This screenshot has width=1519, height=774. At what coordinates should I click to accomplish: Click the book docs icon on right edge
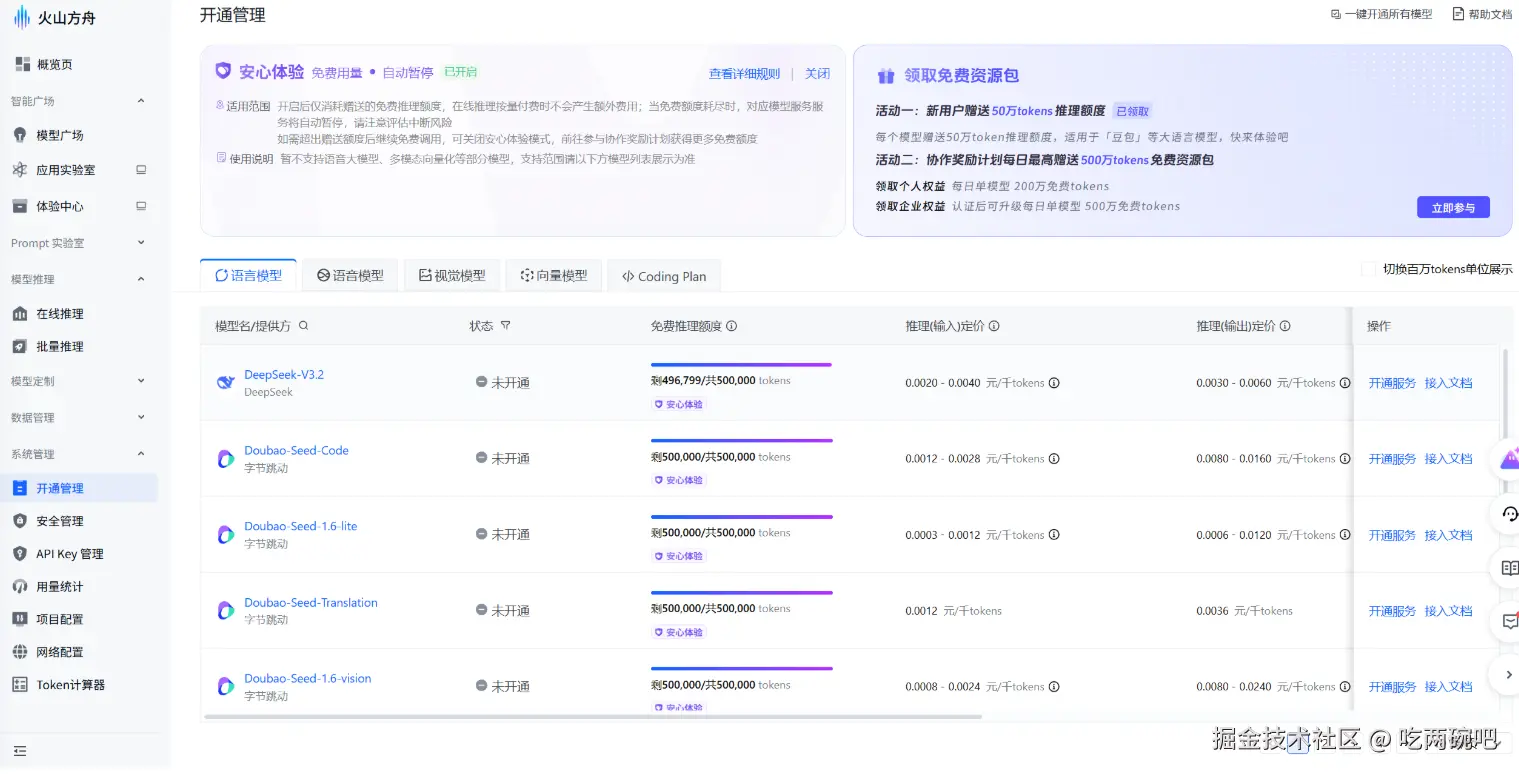(x=1509, y=568)
